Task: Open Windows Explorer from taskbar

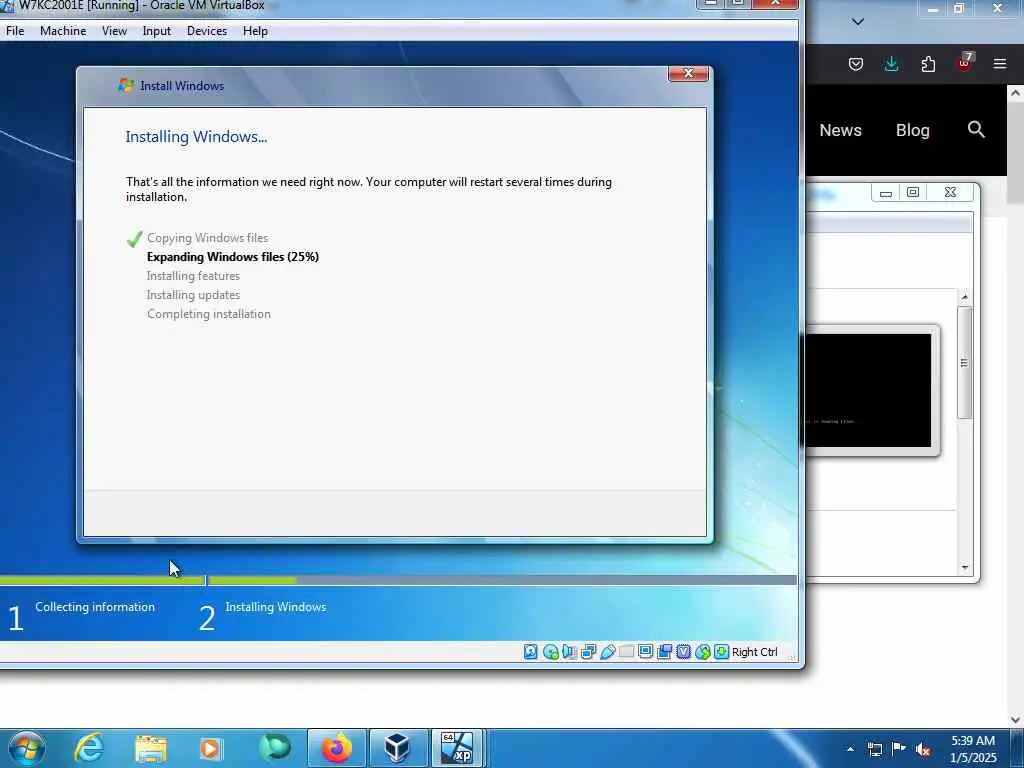Action: point(151,748)
